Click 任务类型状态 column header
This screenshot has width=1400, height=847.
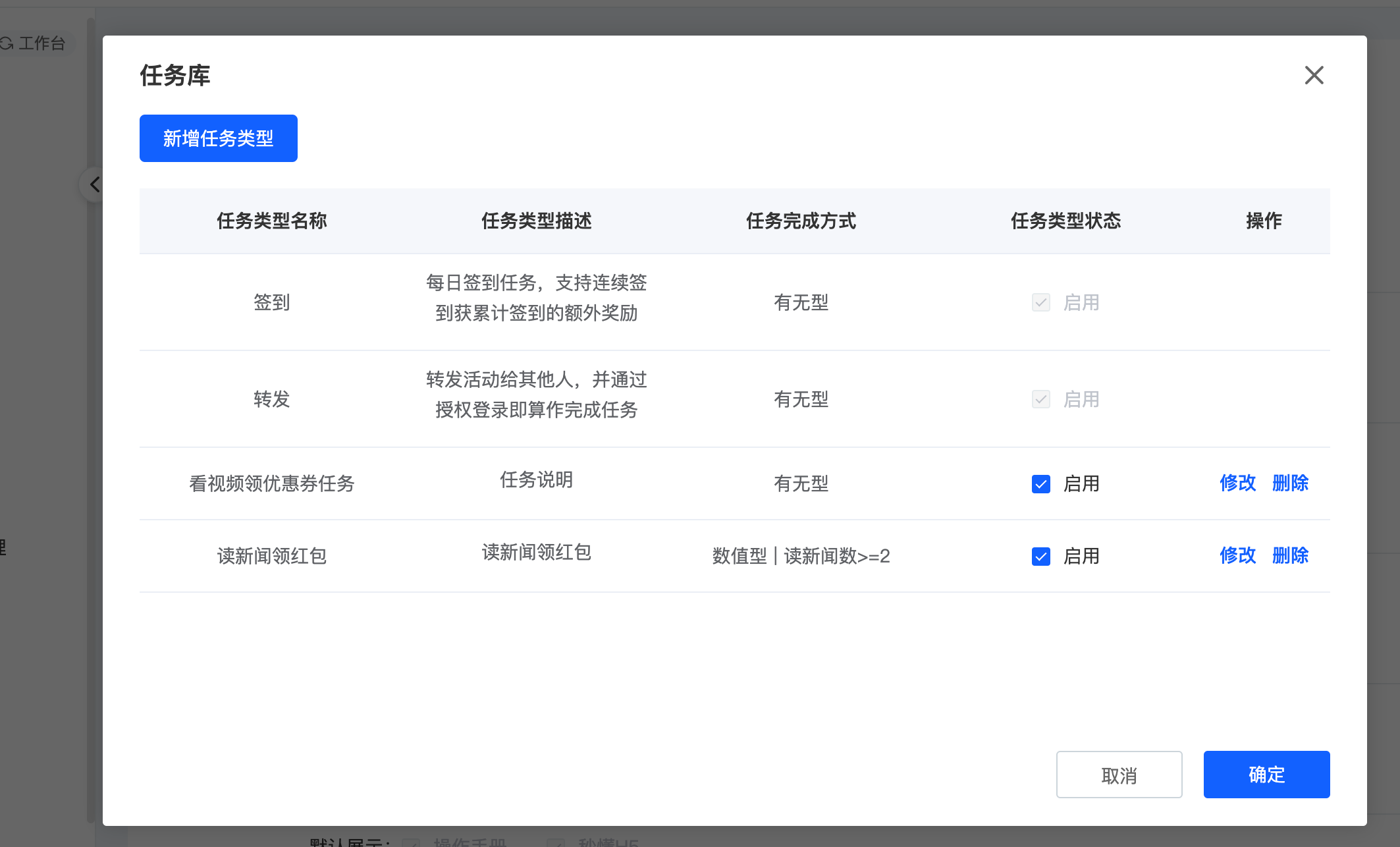click(1065, 221)
